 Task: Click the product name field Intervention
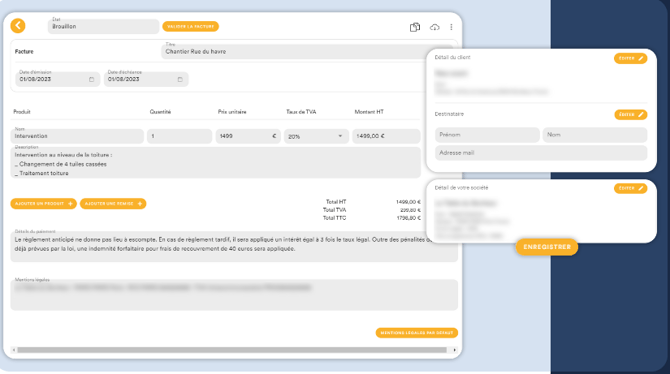[77, 136]
